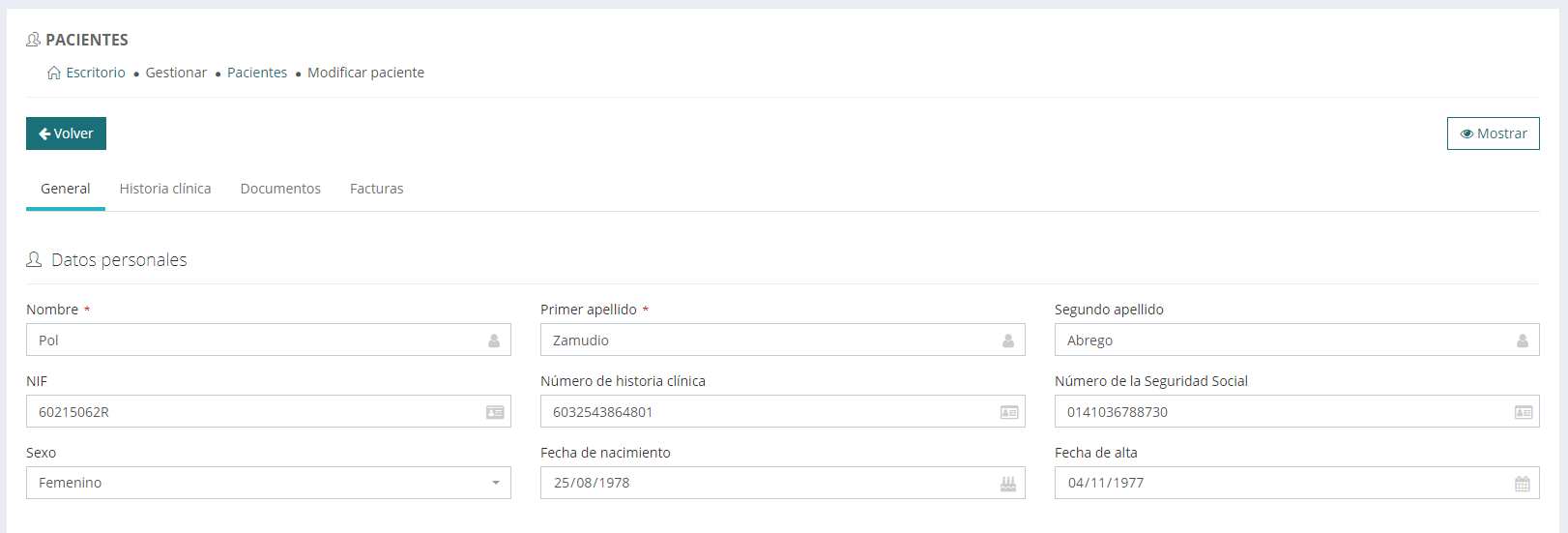
Task: Click the card icon in Seguridad Social field
Action: (x=1524, y=412)
